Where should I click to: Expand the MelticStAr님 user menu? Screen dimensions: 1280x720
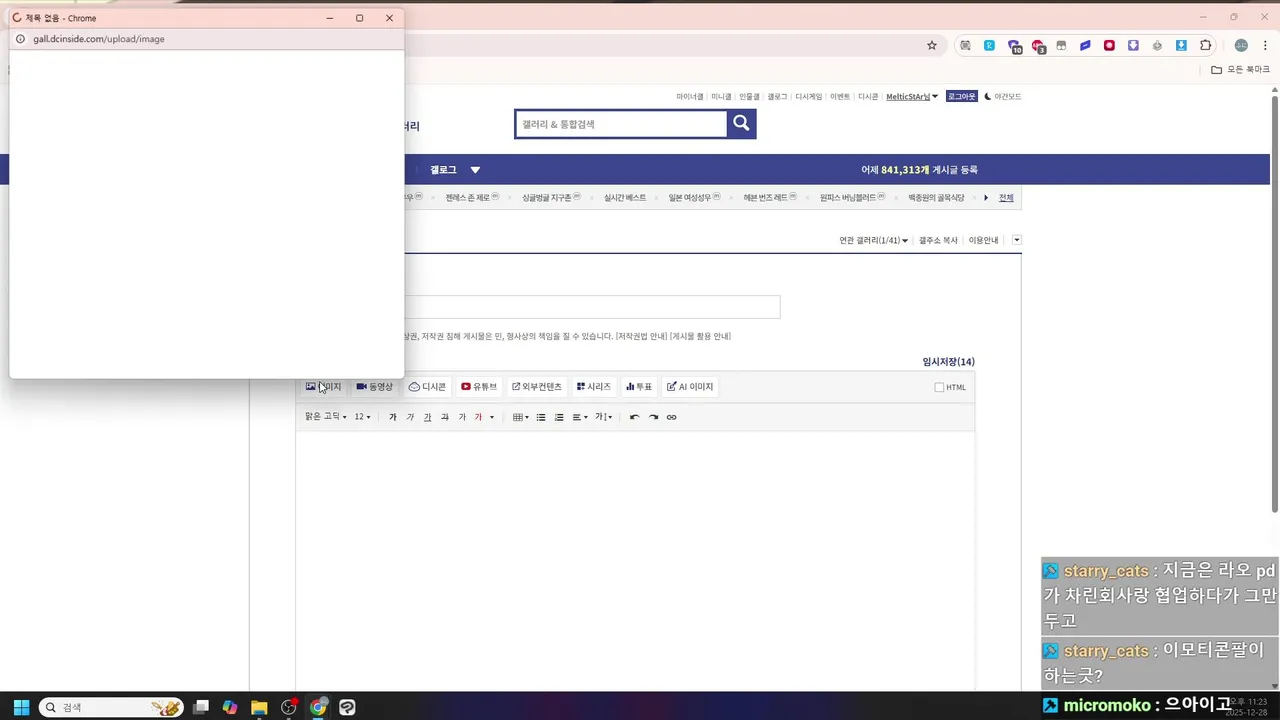point(912,97)
